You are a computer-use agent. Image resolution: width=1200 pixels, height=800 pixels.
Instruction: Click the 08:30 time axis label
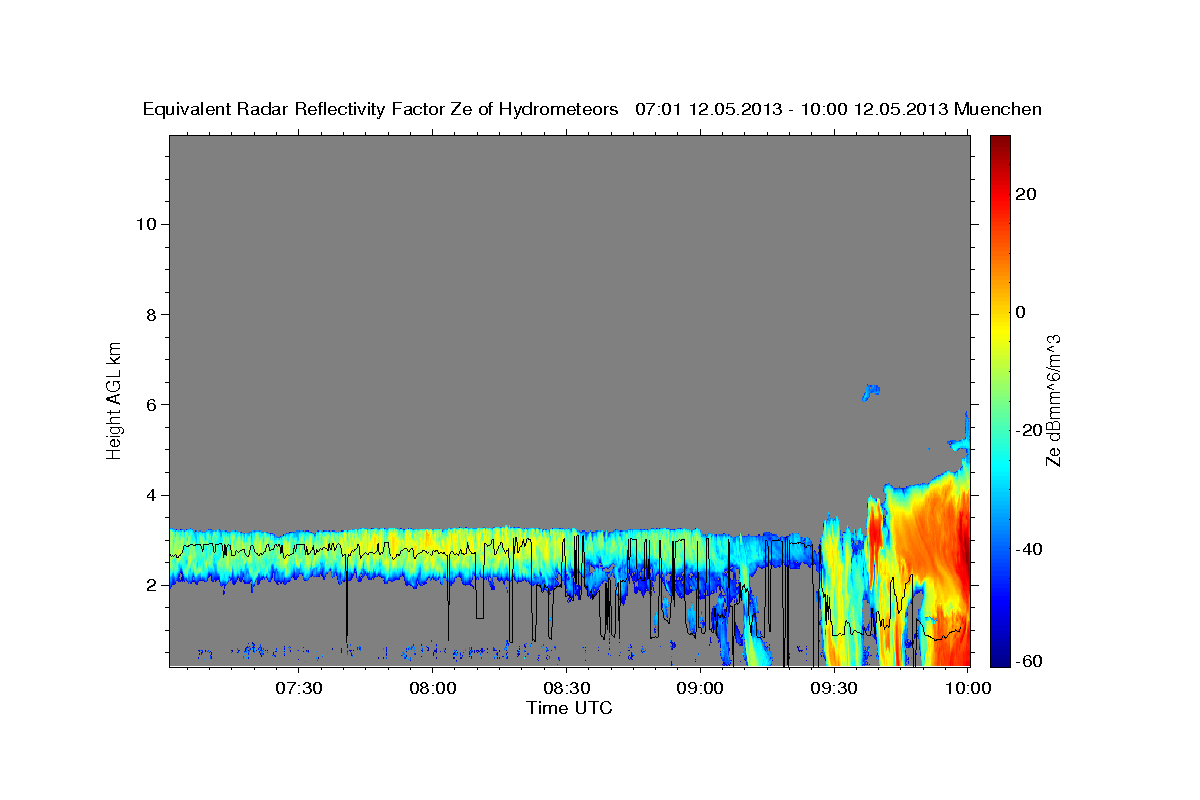(567, 688)
